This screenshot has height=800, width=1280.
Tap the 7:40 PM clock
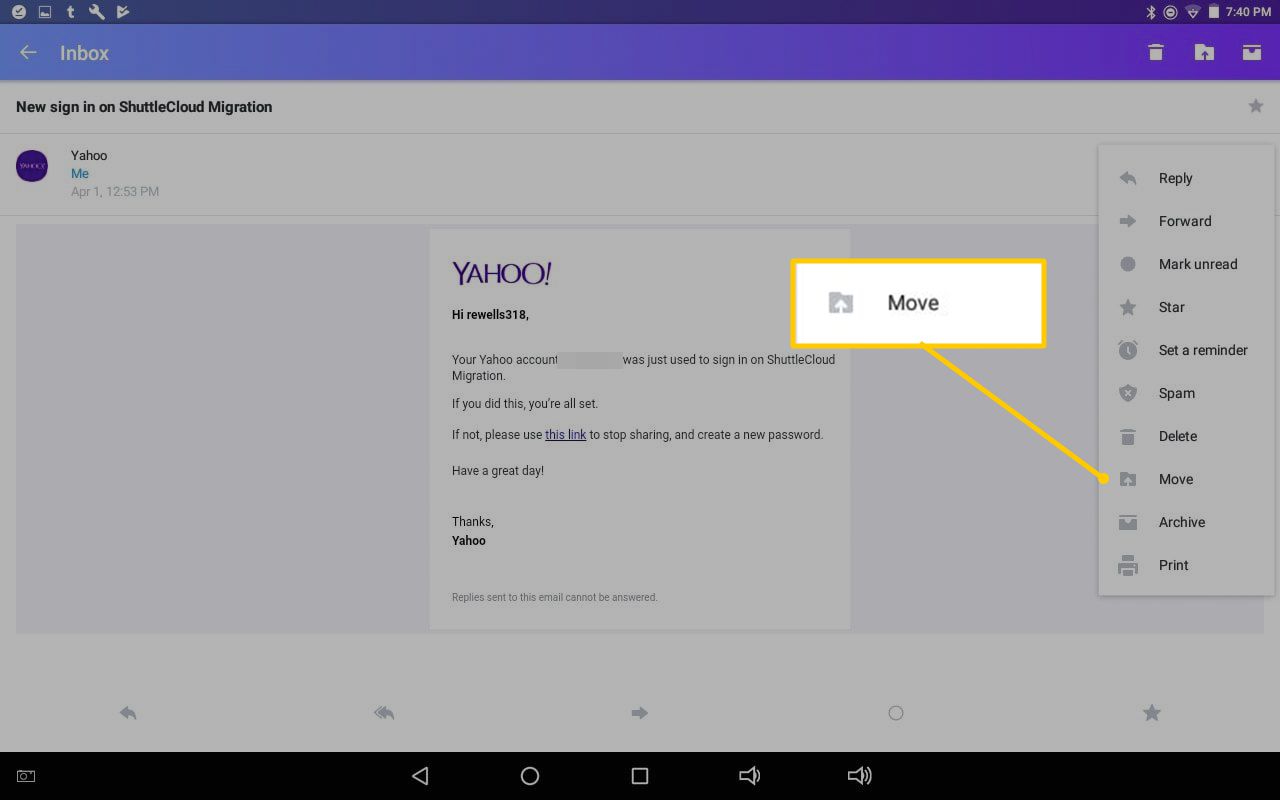1248,12
